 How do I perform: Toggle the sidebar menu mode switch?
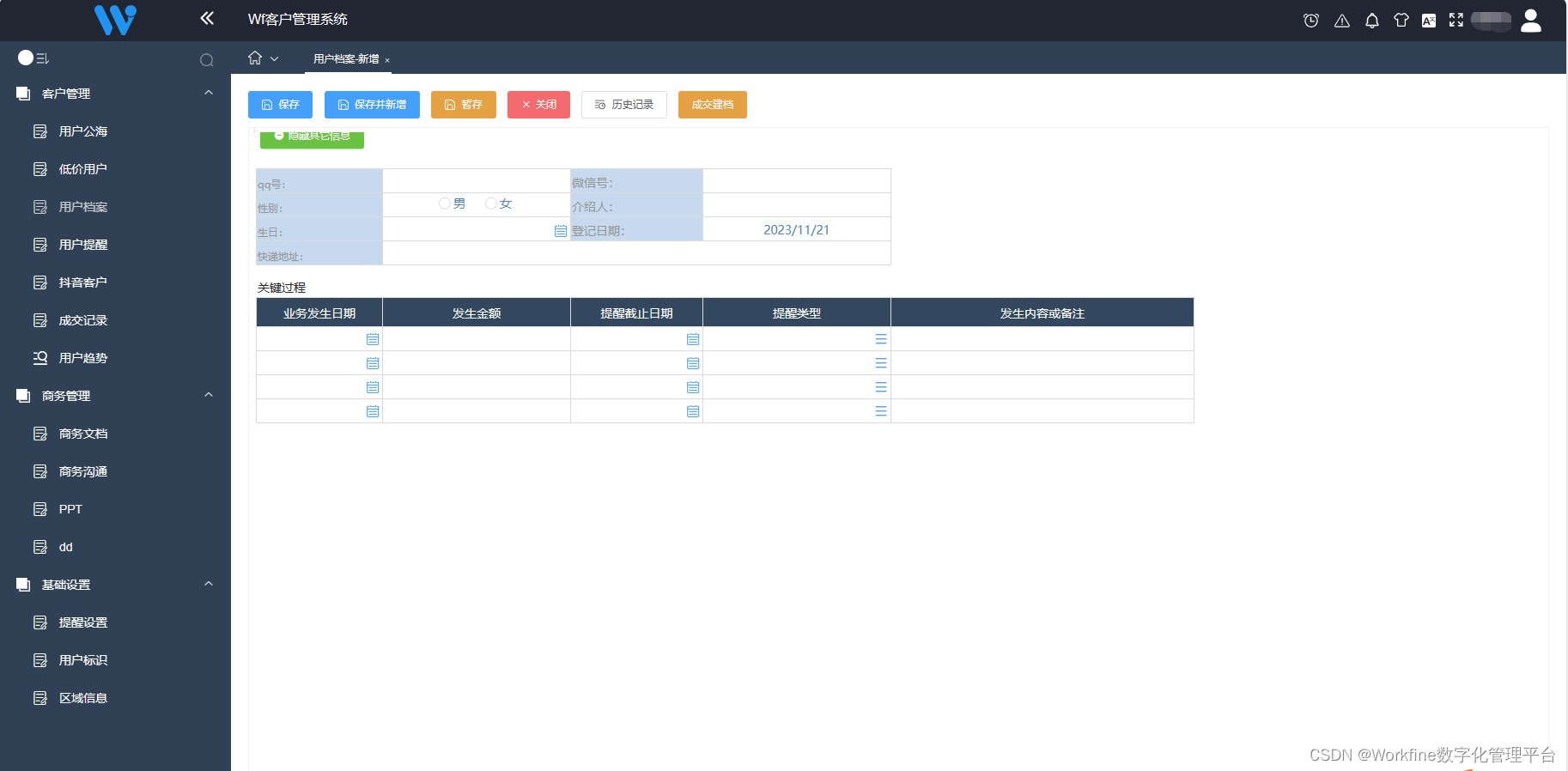[33, 58]
